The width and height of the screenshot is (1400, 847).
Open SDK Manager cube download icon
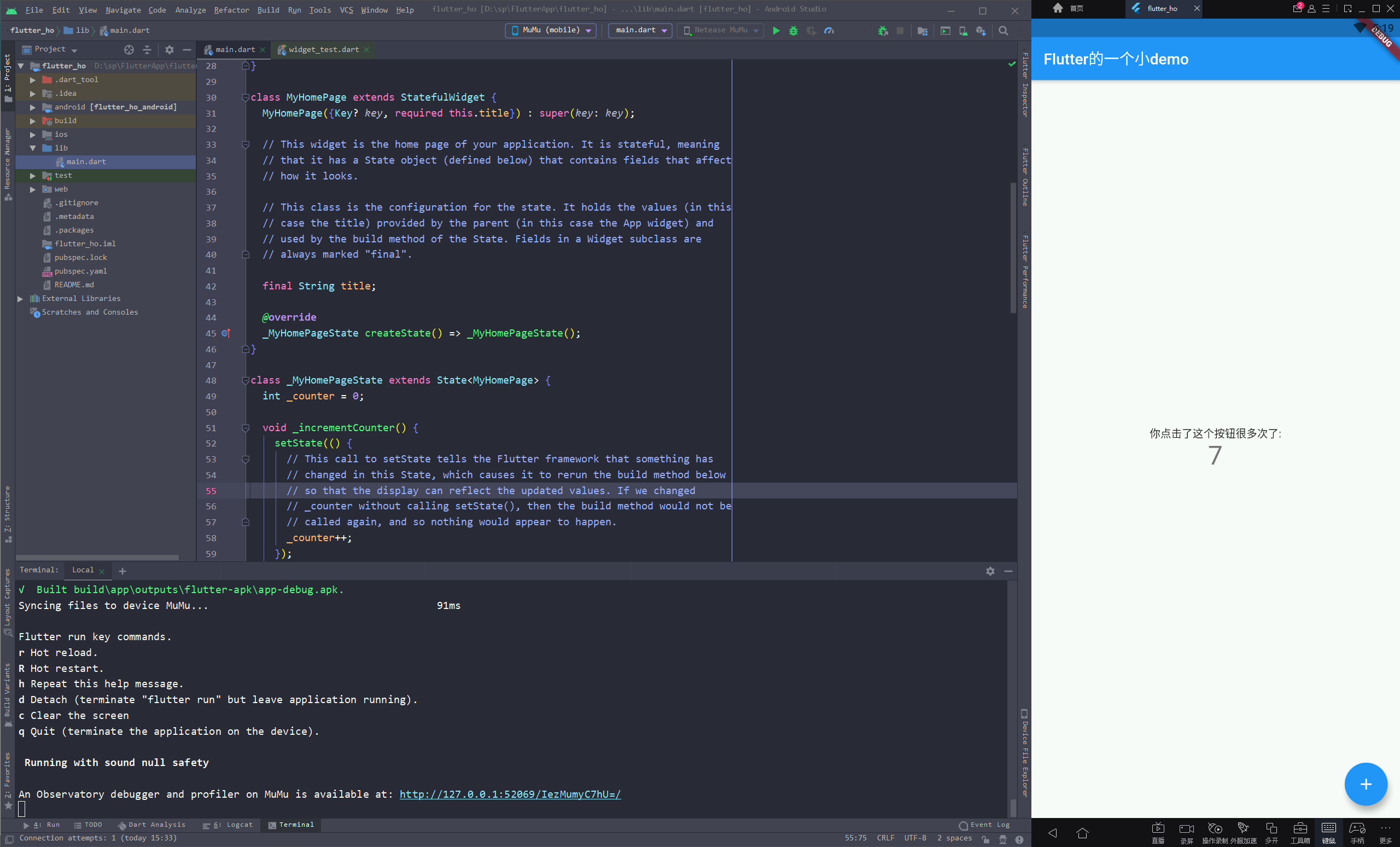click(981, 31)
